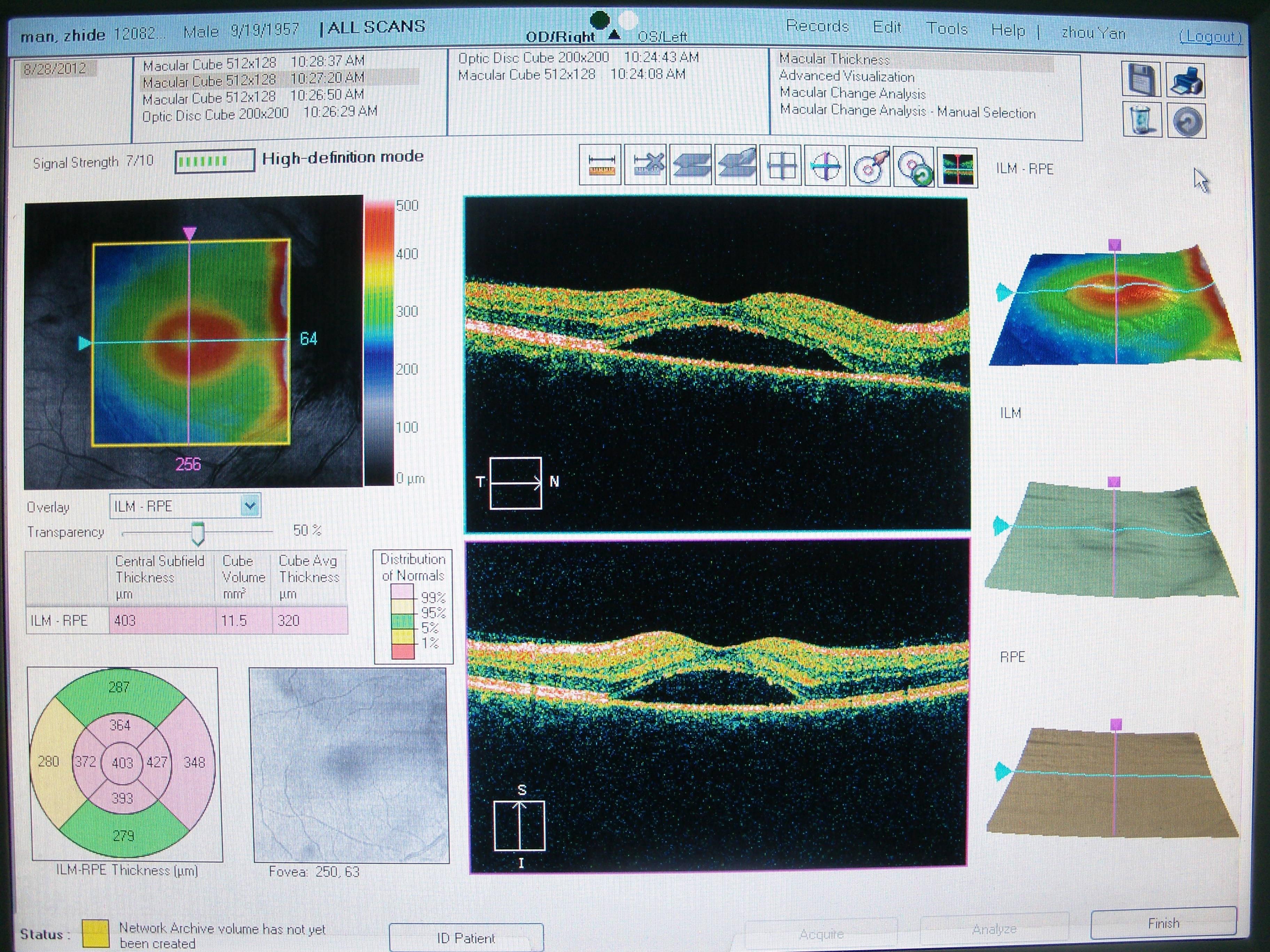
Task: Choose Macular Change Analysis entry
Action: coord(853,93)
